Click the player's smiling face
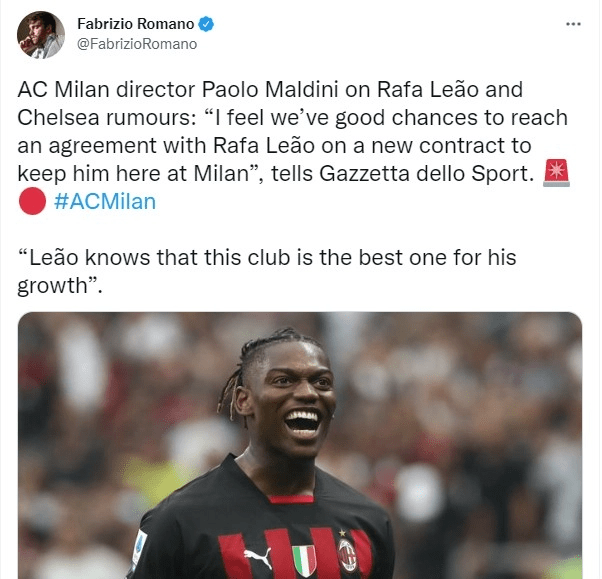602x579 pixels. [294, 399]
